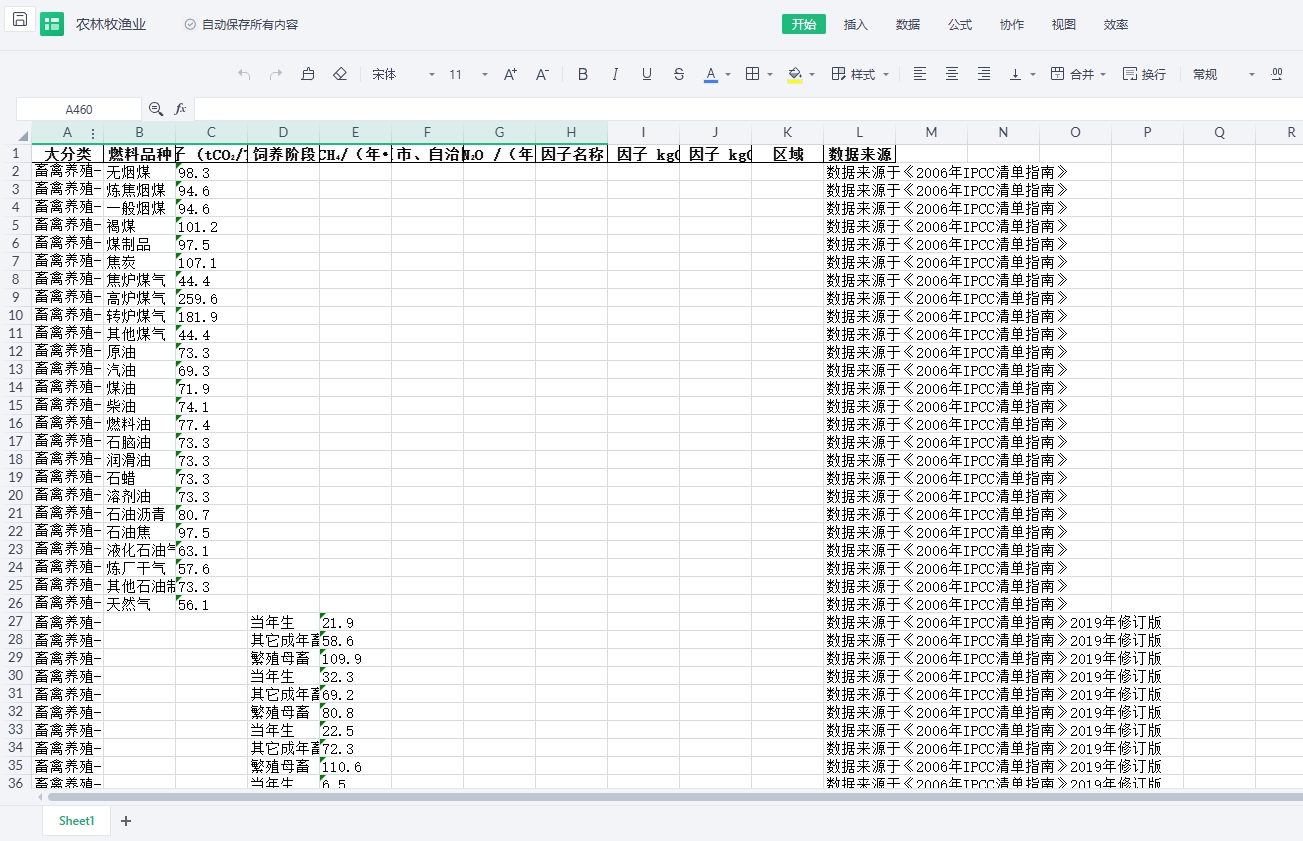Image resolution: width=1303 pixels, height=841 pixels.
Task: Click cell with value 107.1
Action: click(211, 262)
